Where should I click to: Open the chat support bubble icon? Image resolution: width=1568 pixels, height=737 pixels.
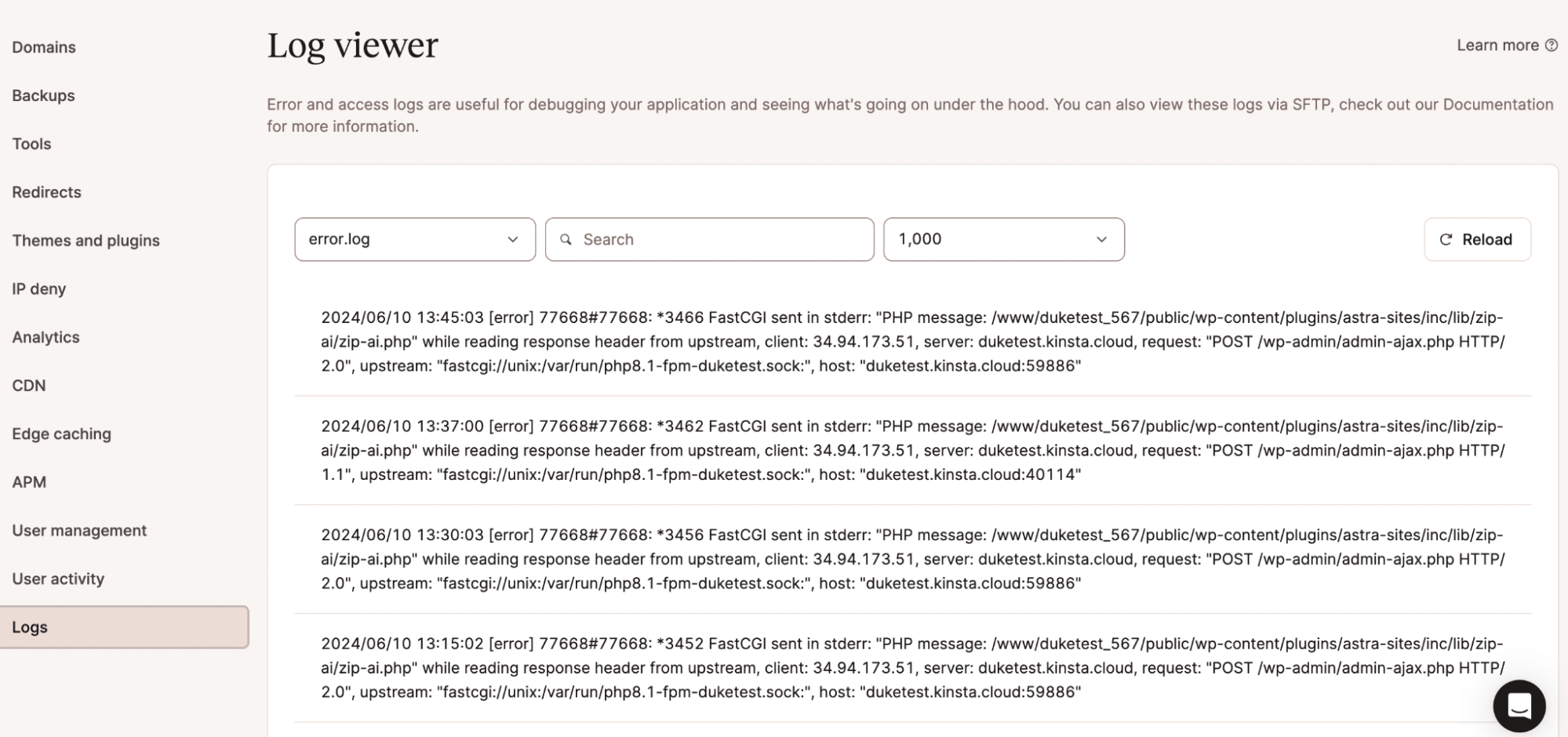click(1519, 706)
